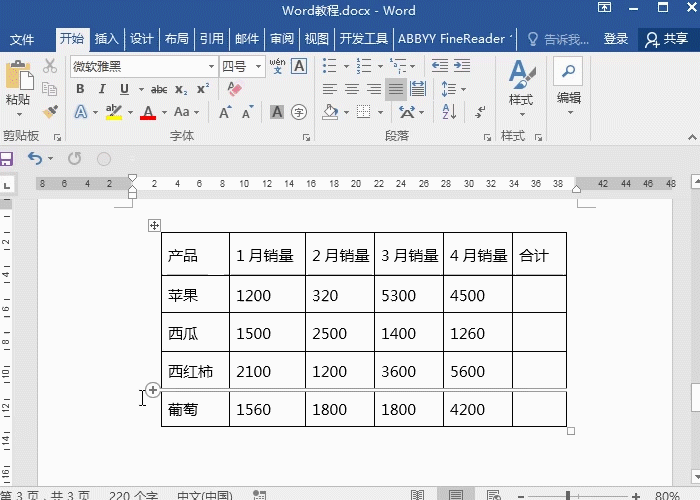700x500 pixels.
Task: Apply subscript formatting
Action: pos(181,89)
